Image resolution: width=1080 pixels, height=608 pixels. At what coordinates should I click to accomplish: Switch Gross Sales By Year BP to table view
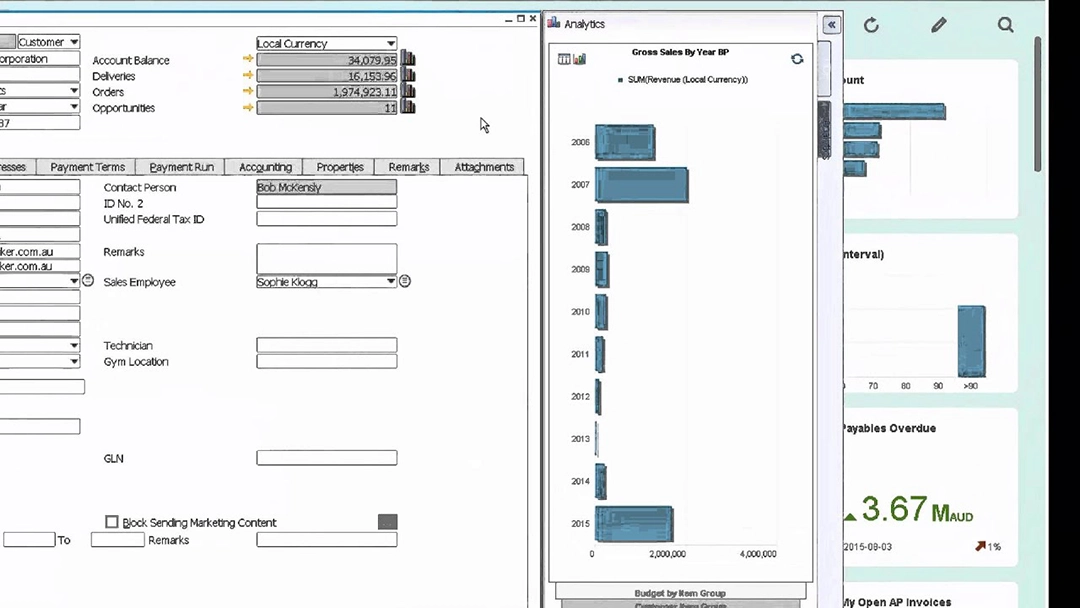pos(564,58)
